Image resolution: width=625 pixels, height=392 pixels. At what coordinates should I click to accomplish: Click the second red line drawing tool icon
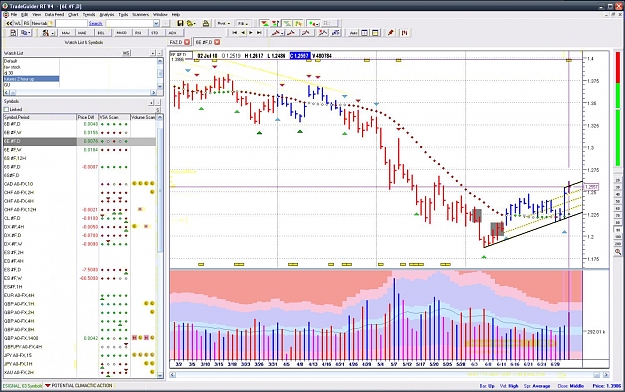tap(291, 33)
